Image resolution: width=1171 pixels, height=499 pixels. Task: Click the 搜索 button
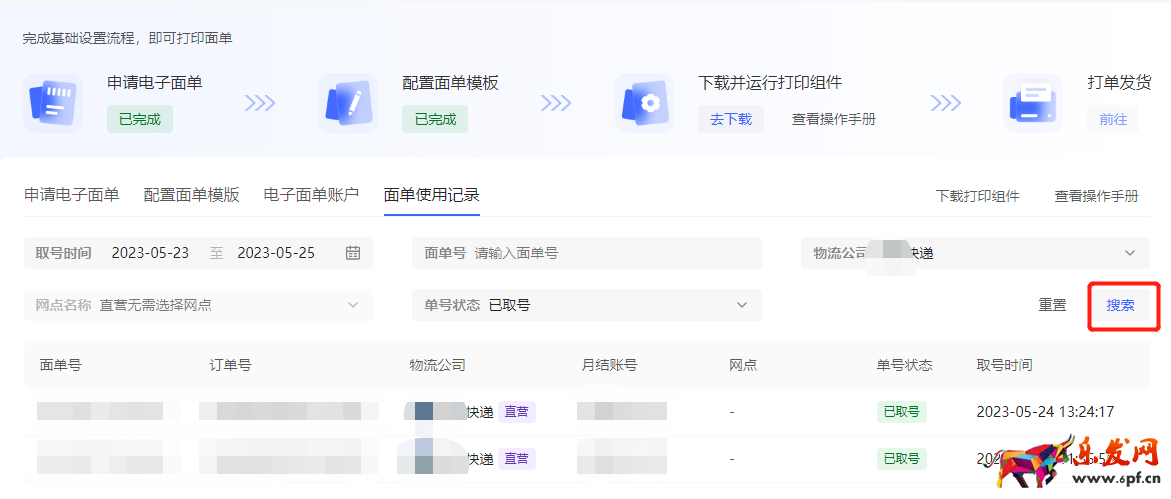[1121, 306]
